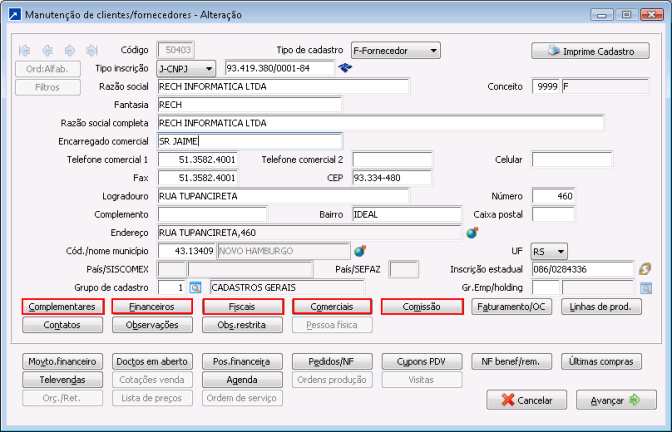The height and width of the screenshot is (432, 672).
Task: Click Movto.financeiro button
Action: (x=63, y=362)
